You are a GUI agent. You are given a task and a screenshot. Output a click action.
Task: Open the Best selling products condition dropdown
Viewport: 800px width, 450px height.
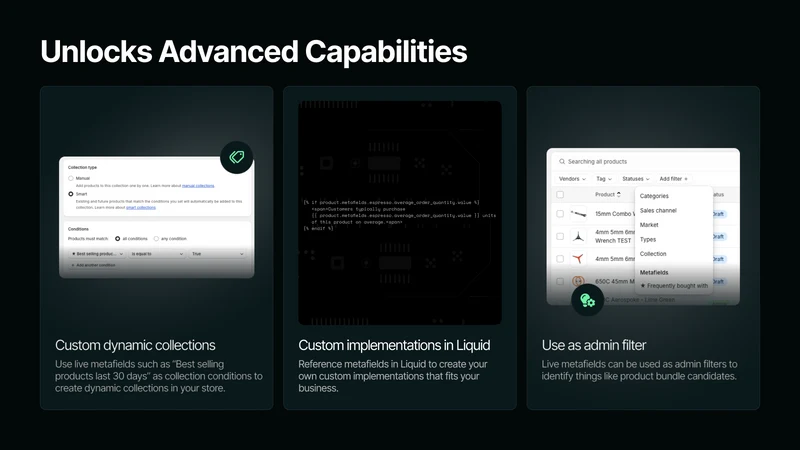[x=97, y=254]
